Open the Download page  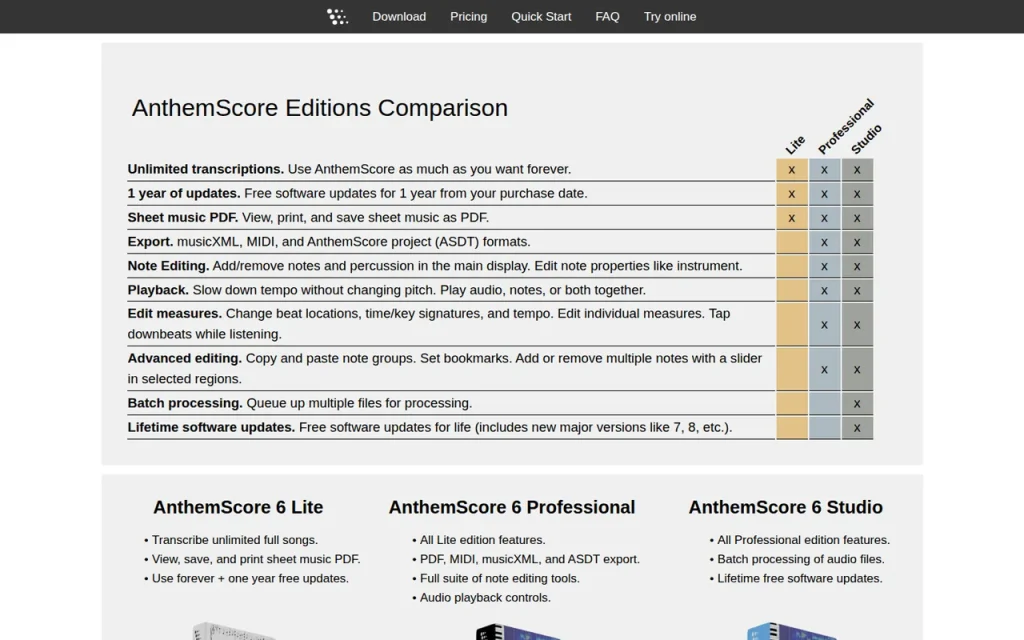point(399,16)
